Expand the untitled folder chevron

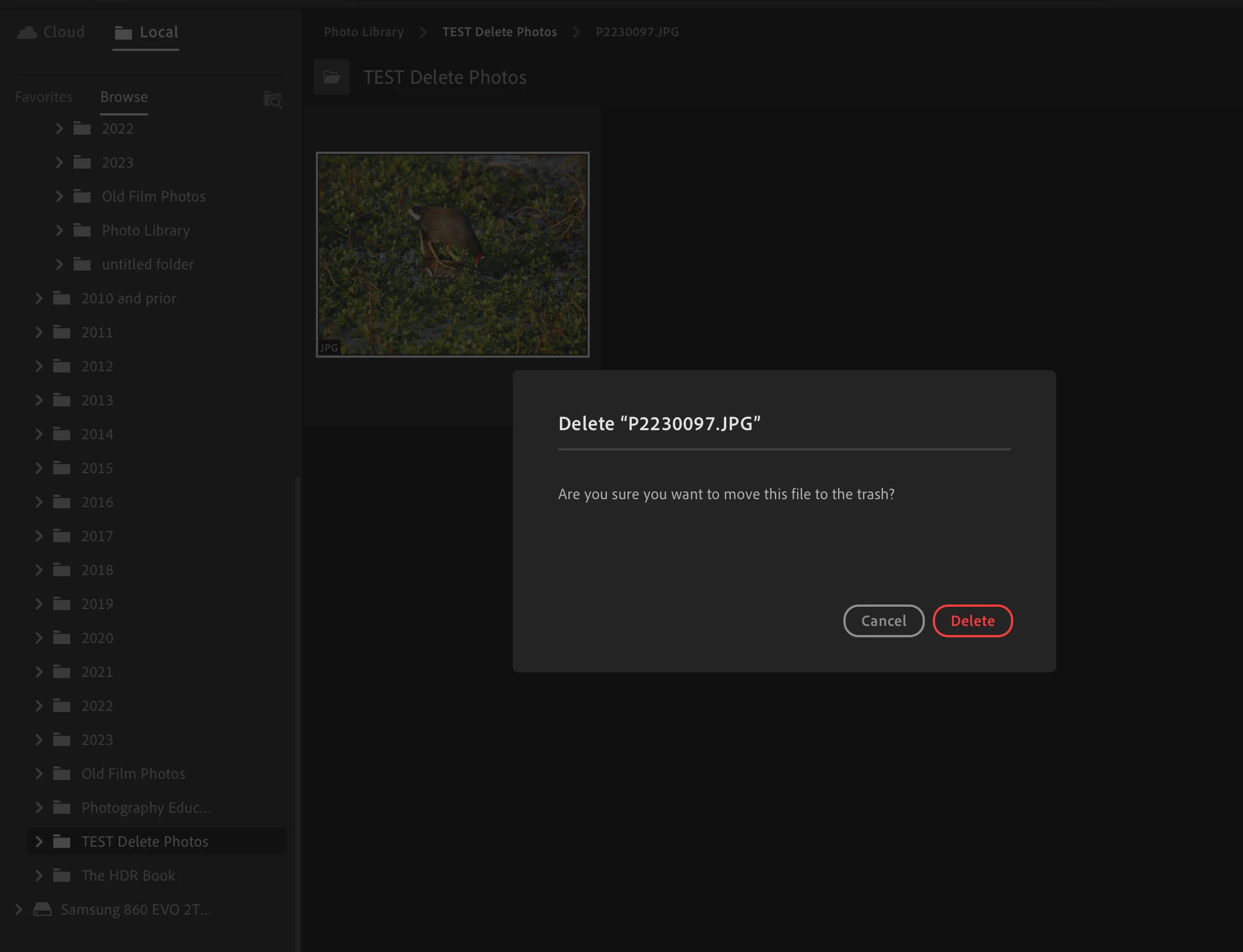[59, 264]
